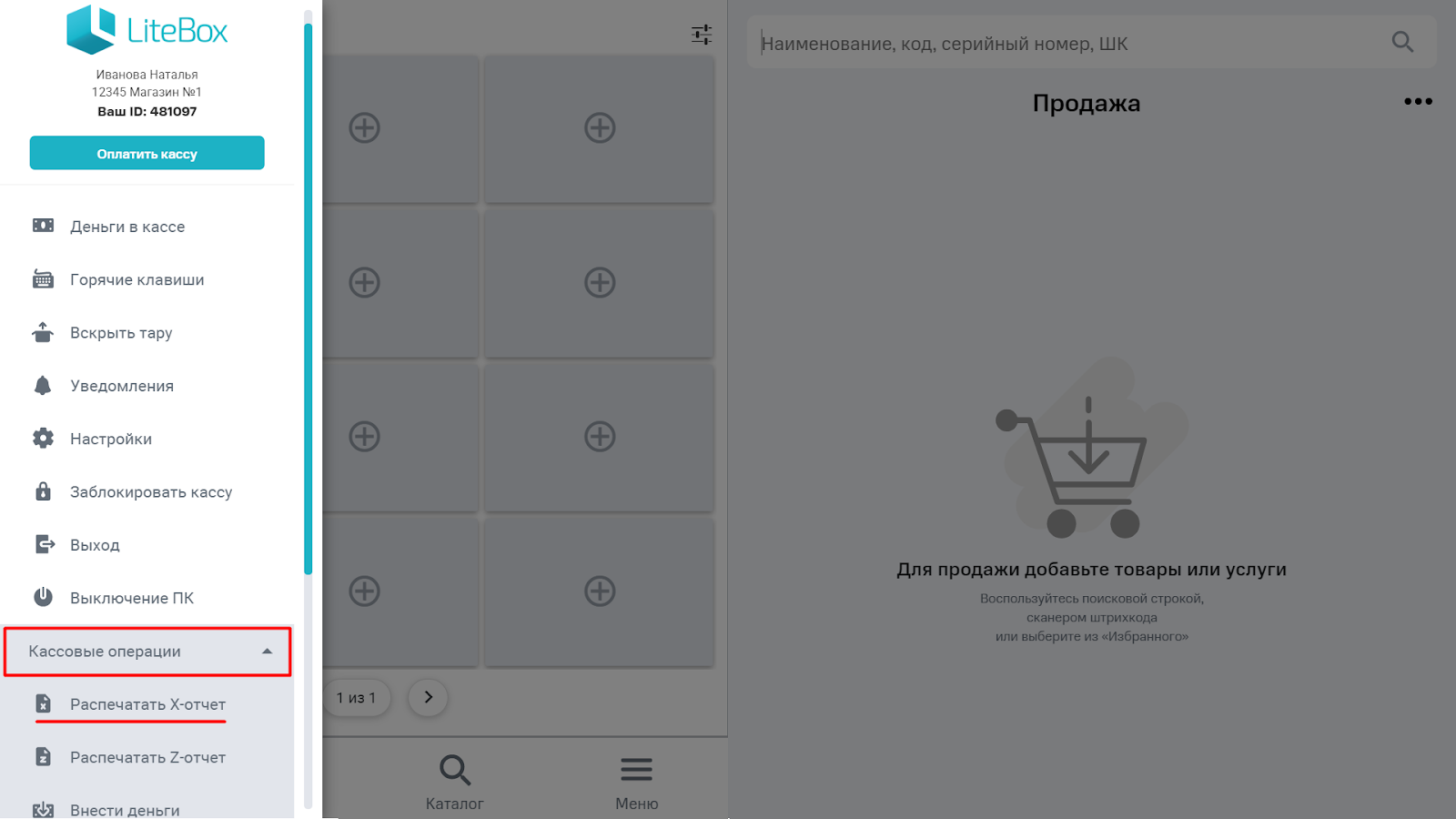The height and width of the screenshot is (819, 1456).
Task: Select Распечатать Z-отчет menu item
Action: 147,757
